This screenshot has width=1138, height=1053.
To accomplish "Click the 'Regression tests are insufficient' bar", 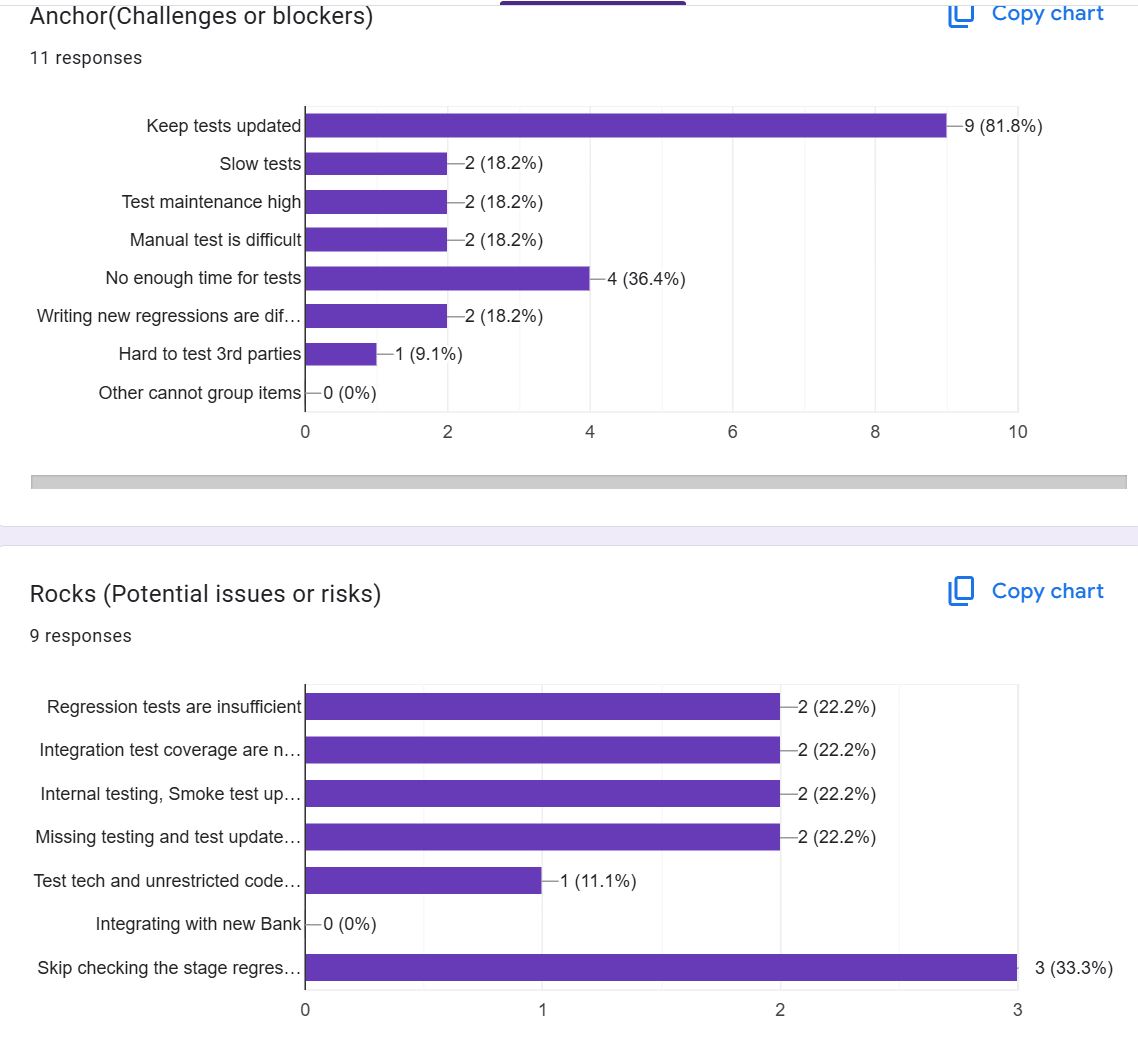I will click(x=542, y=707).
